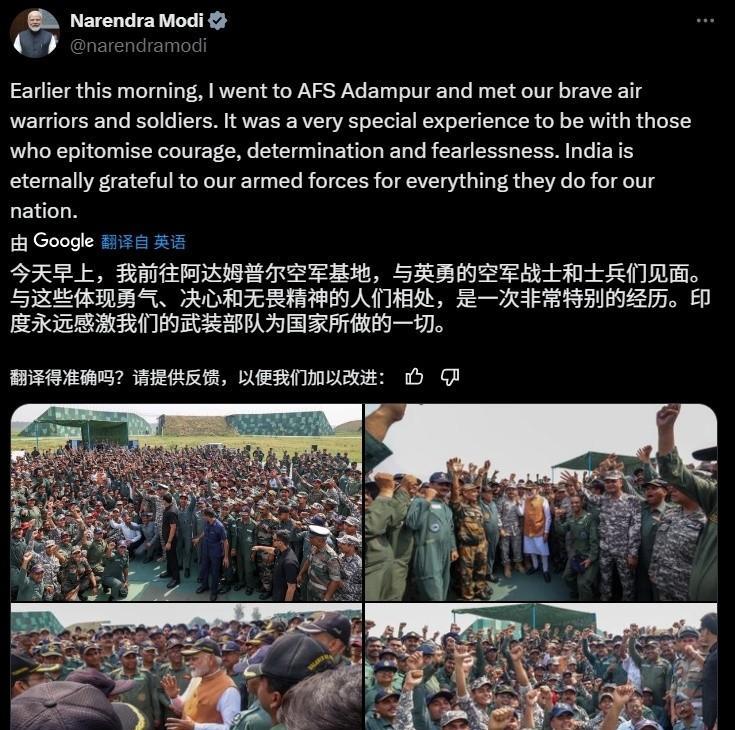Click the English tweet text about AFS Adampur
The width and height of the screenshot is (735, 730).
(x=350, y=151)
